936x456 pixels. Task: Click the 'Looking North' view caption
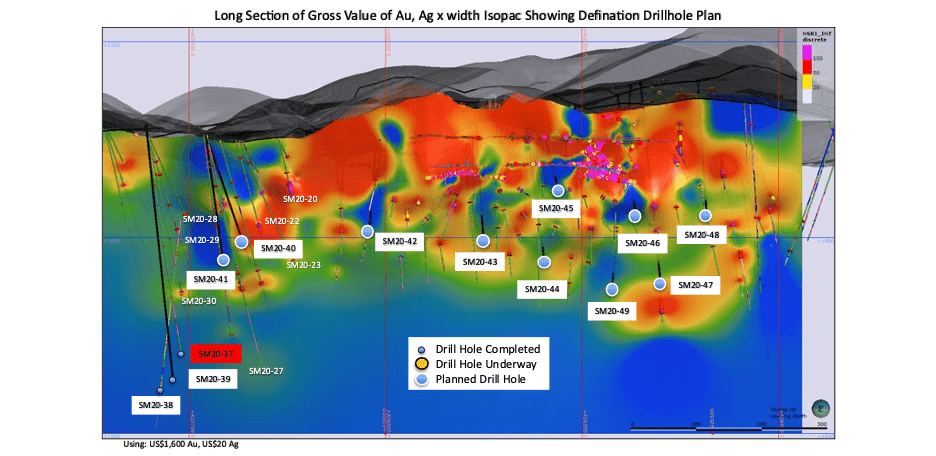pyautogui.click(x=789, y=415)
